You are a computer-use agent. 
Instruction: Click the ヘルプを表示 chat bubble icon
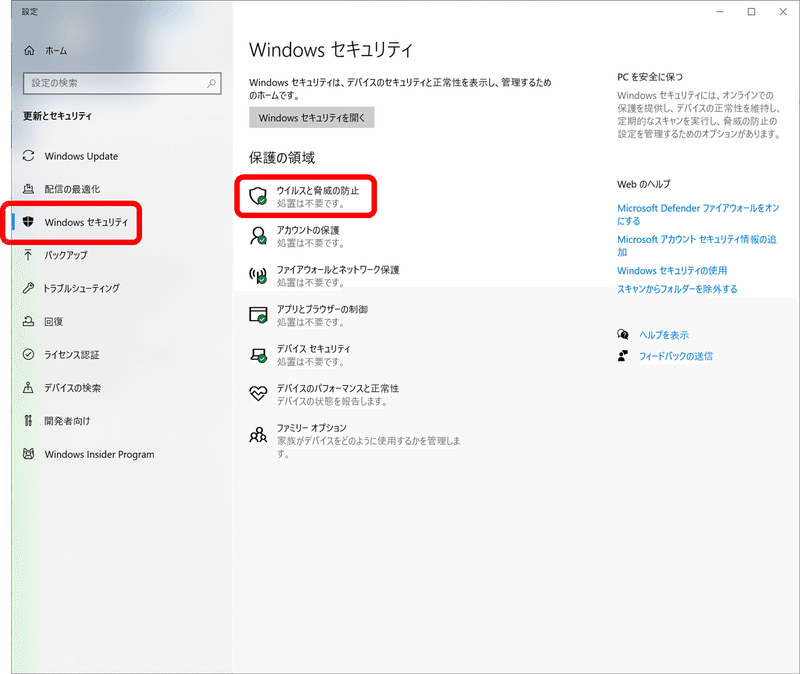[x=622, y=335]
